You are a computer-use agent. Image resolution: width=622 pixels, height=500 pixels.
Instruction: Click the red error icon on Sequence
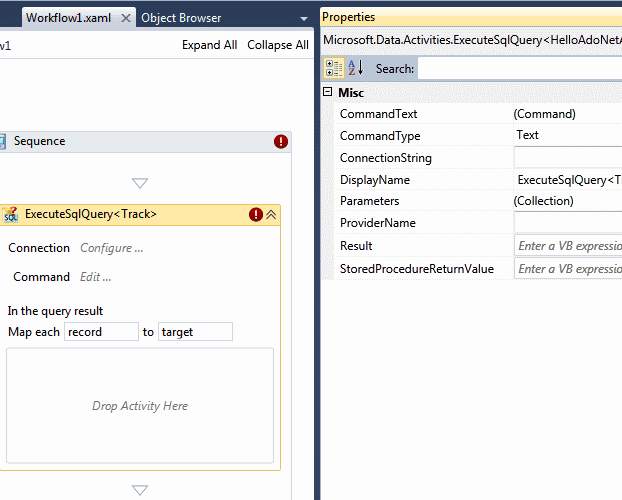coord(280,142)
